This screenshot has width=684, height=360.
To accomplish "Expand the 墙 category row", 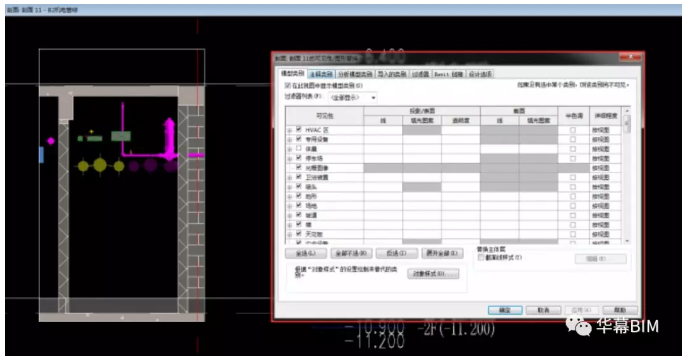I will click(x=290, y=225).
